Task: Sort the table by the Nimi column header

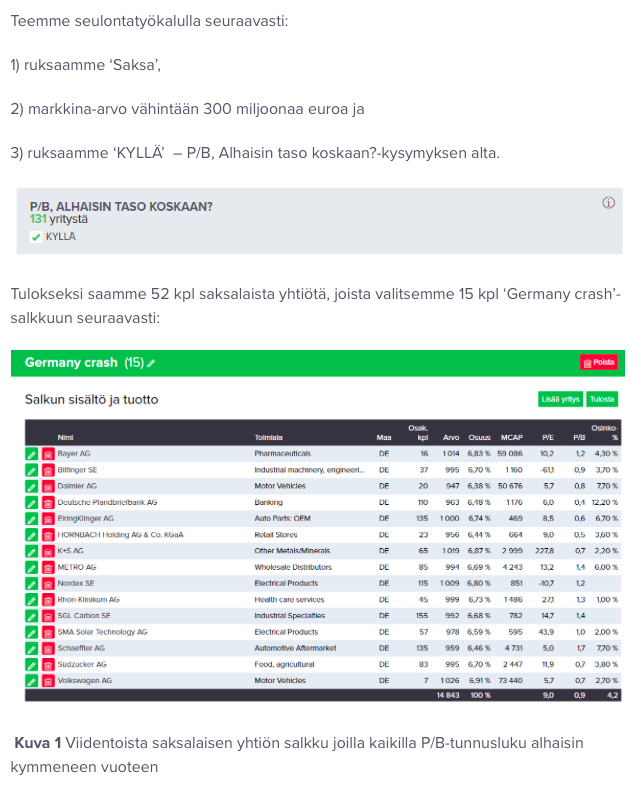Action: 66,437
